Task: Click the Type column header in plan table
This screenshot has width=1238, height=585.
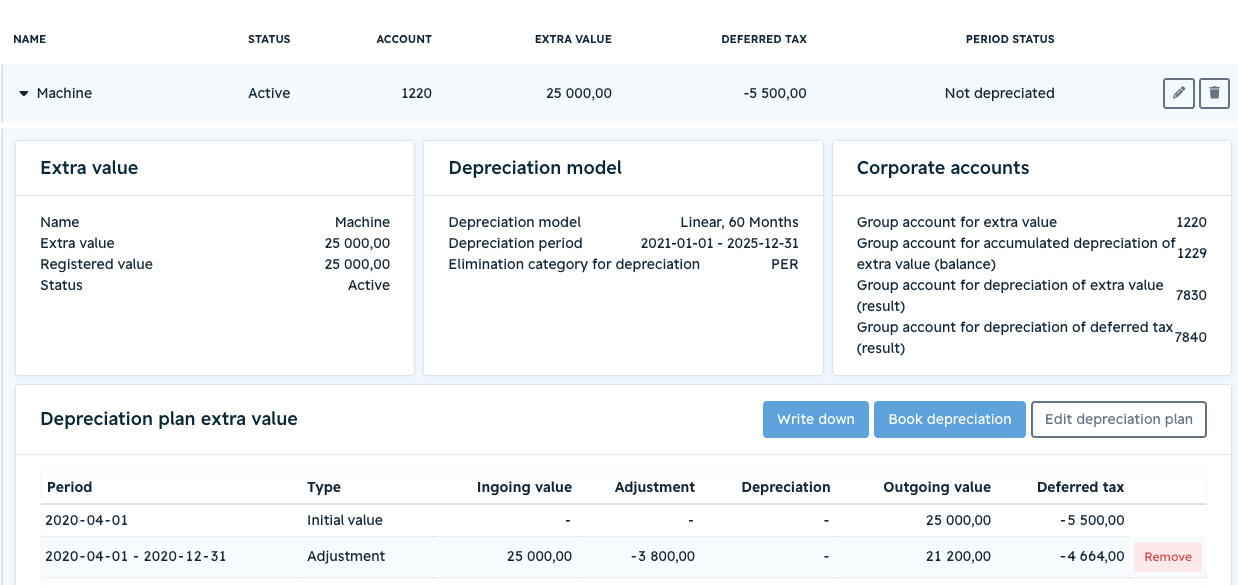Action: (x=324, y=487)
